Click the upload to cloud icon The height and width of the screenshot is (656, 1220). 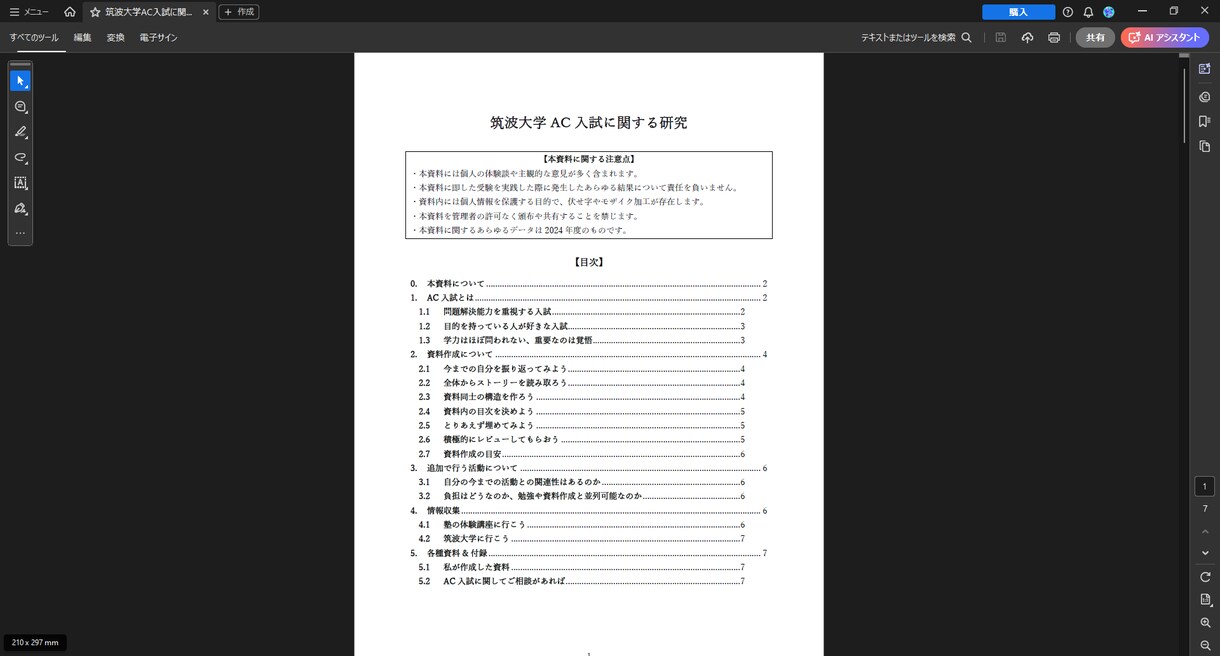[x=1027, y=37]
